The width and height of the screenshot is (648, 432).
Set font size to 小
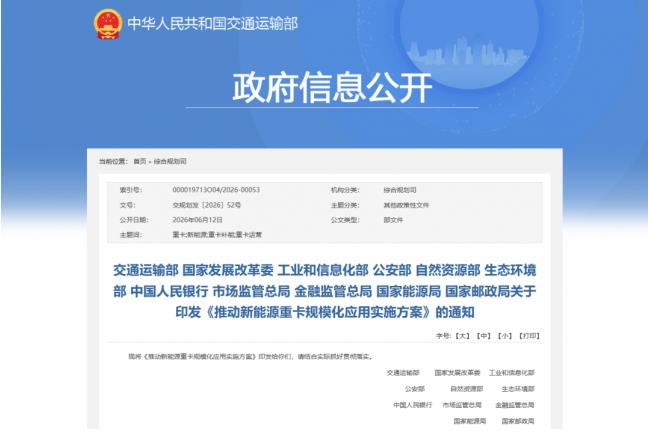pos(505,336)
